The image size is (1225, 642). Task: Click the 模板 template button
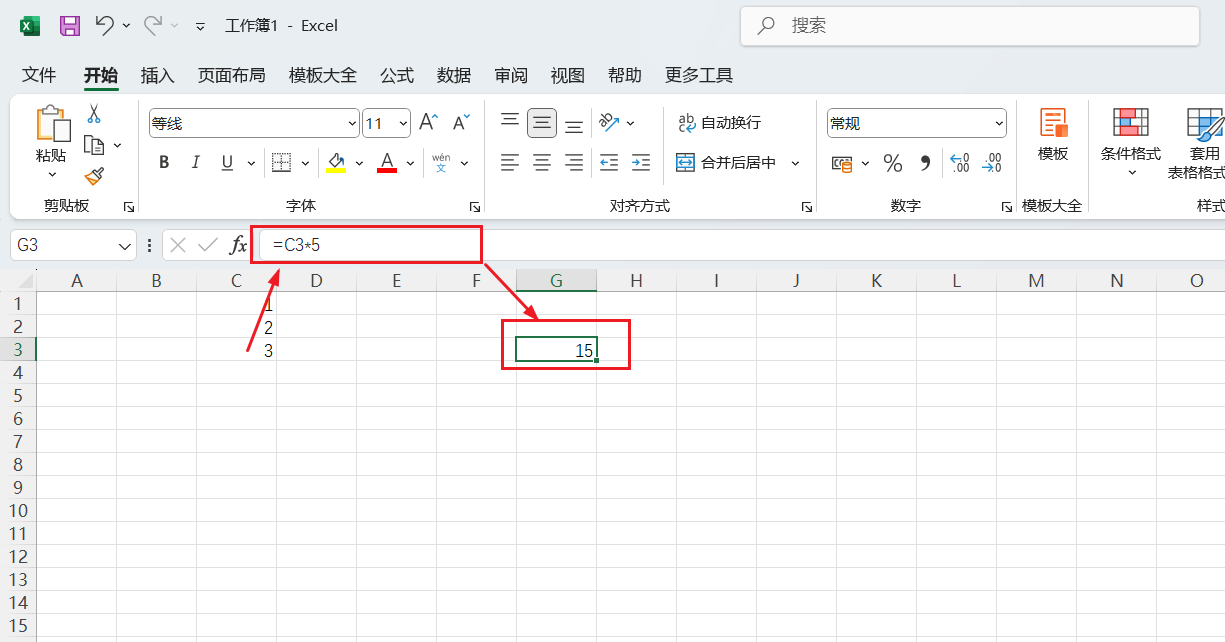click(x=1053, y=135)
